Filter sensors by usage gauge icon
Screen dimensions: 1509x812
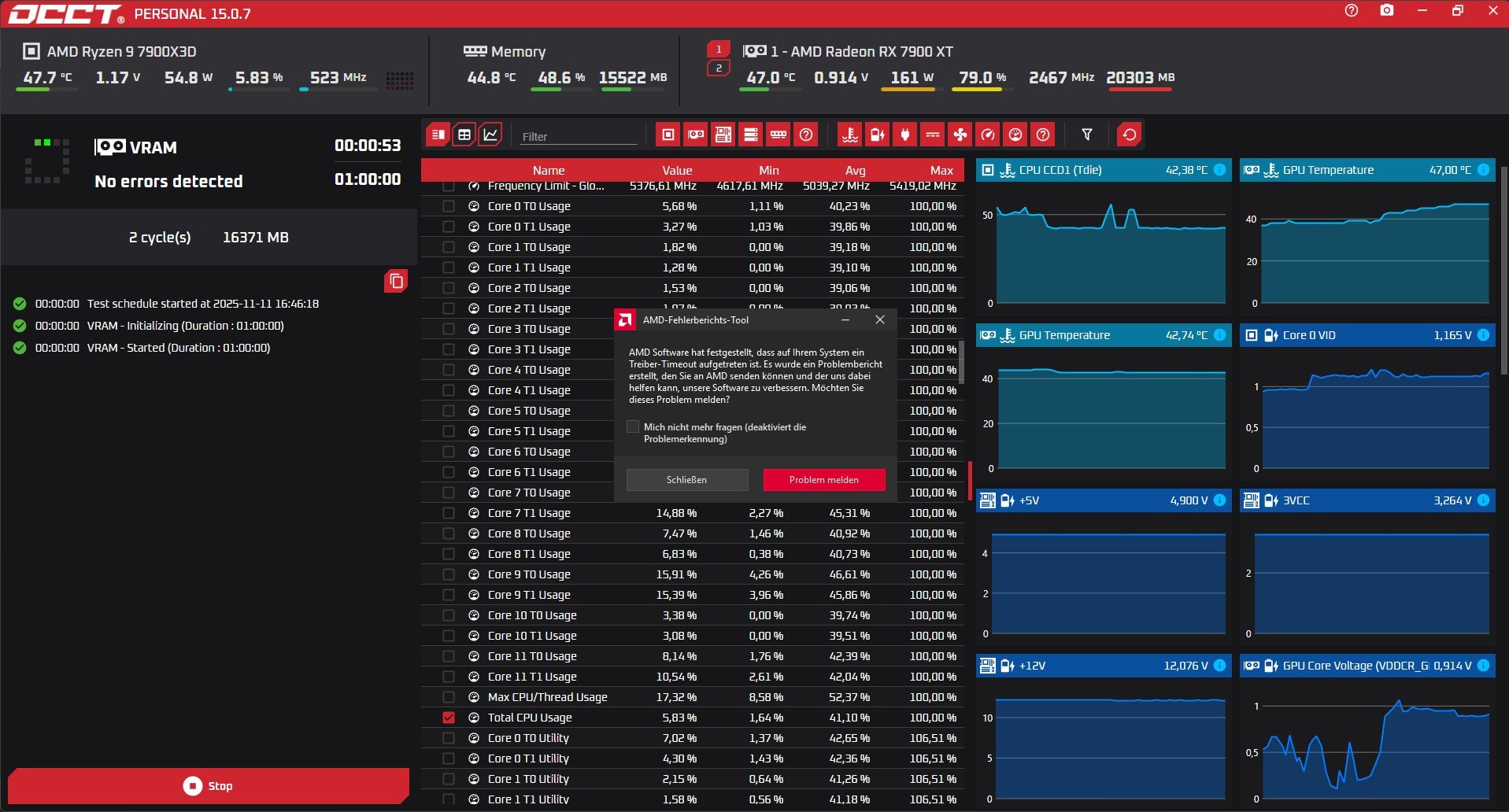tap(1015, 135)
